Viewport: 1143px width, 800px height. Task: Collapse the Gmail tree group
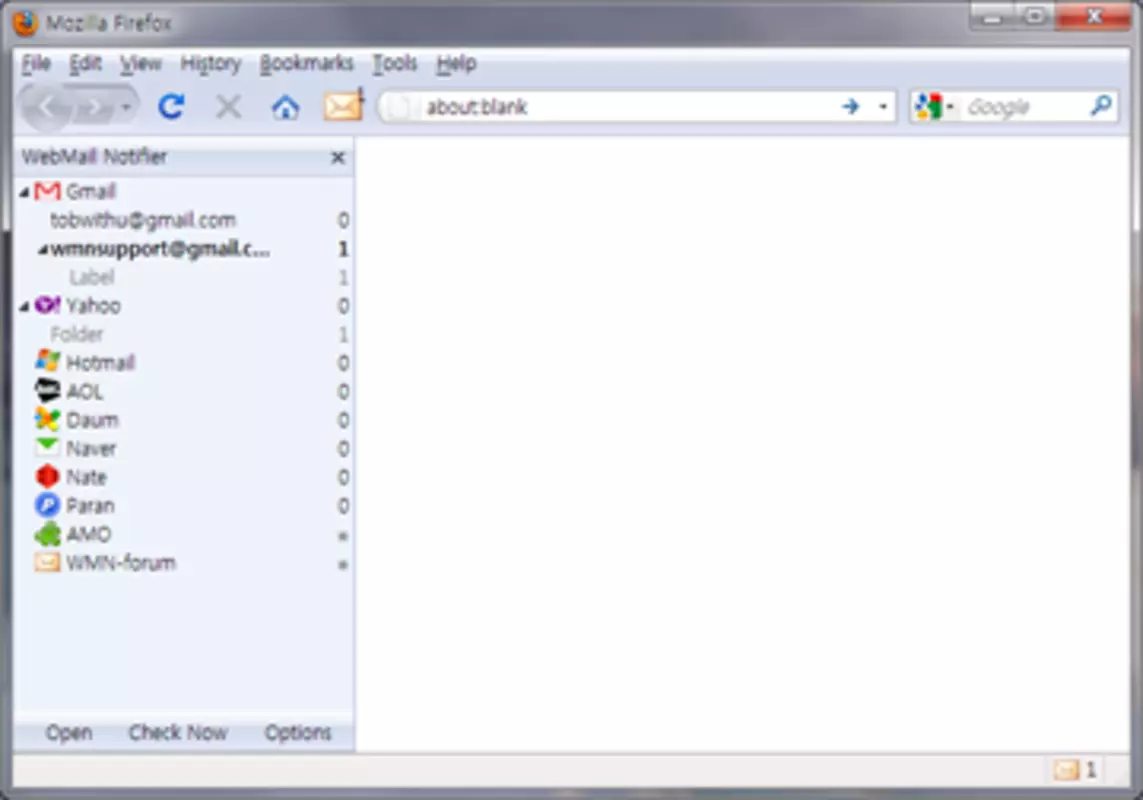pyautogui.click(x=25, y=192)
